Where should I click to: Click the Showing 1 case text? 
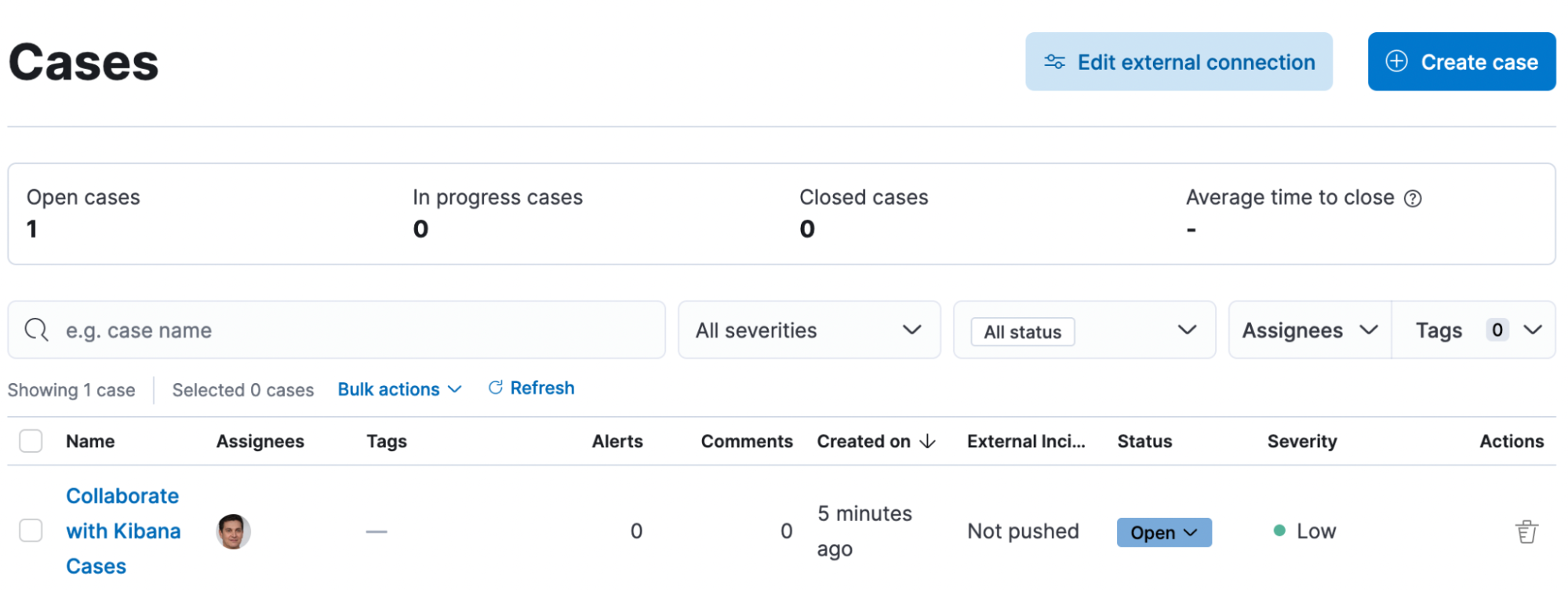point(71,390)
